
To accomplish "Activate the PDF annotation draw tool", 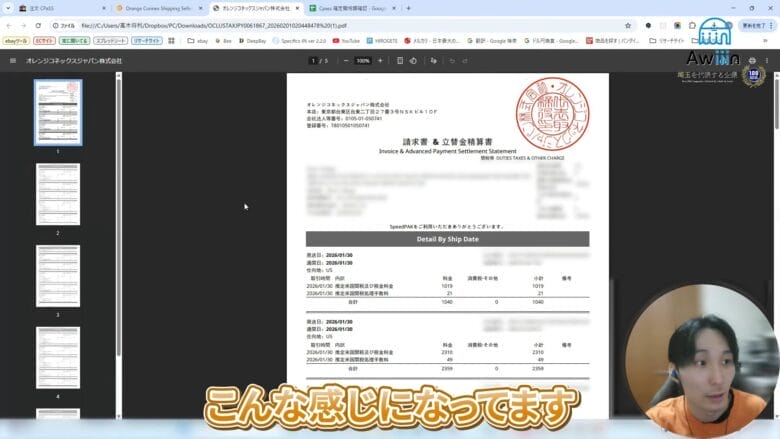I will tap(433, 61).
